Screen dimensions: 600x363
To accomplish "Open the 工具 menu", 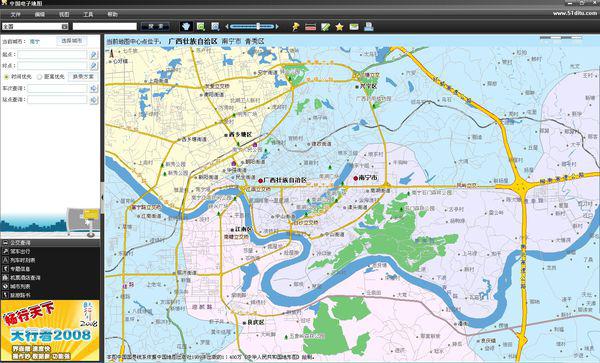I will (88, 14).
